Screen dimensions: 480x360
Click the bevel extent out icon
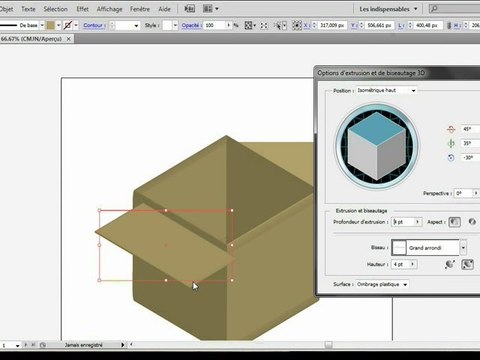450,264
